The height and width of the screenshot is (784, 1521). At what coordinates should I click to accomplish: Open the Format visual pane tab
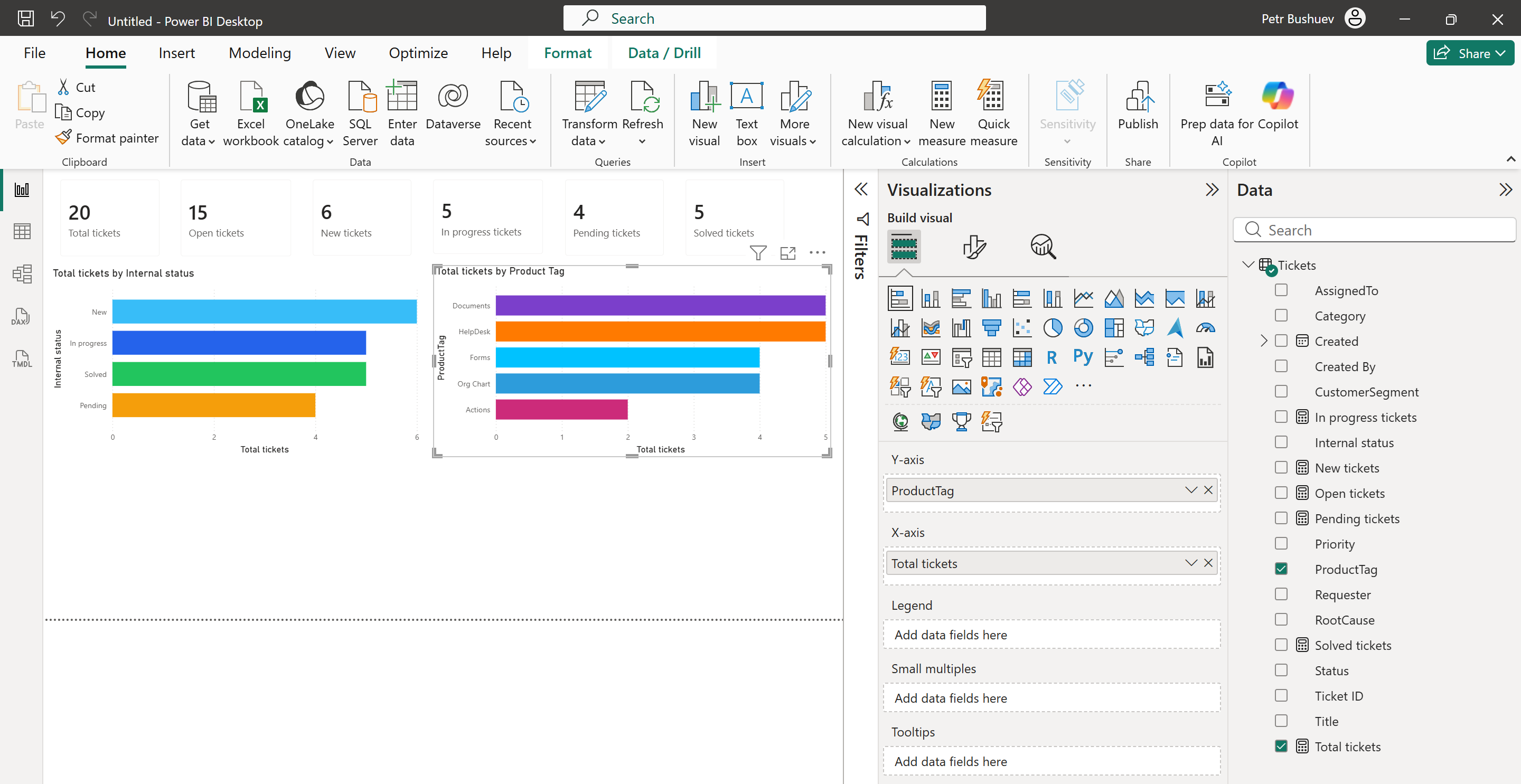coord(974,246)
